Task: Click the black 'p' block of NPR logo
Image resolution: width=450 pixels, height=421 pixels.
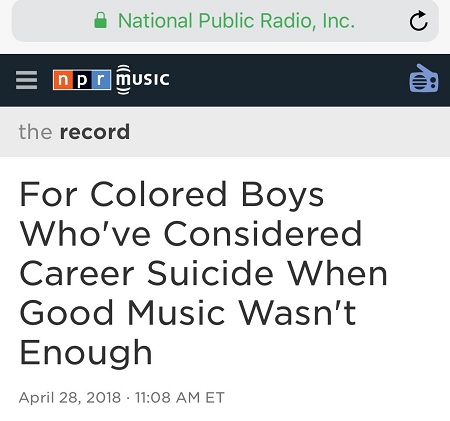Action: (x=82, y=80)
